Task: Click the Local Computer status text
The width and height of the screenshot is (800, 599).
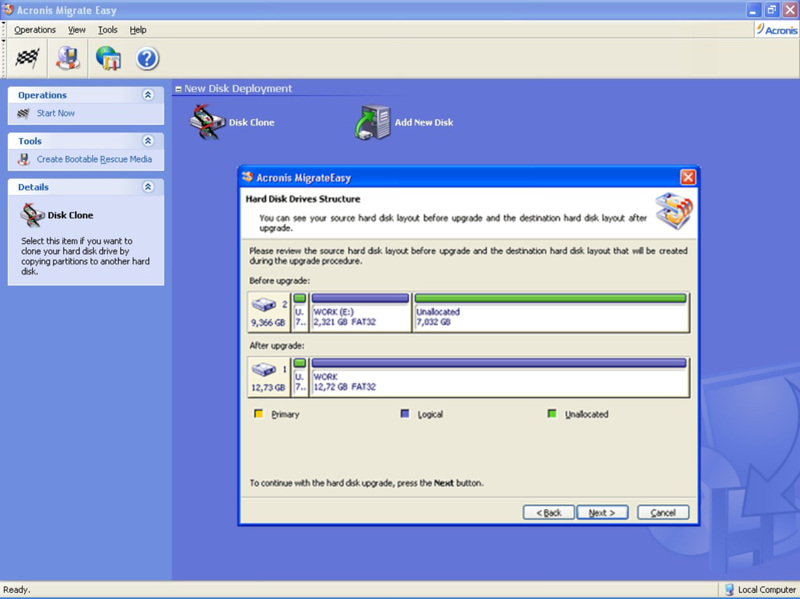Action: 767,590
